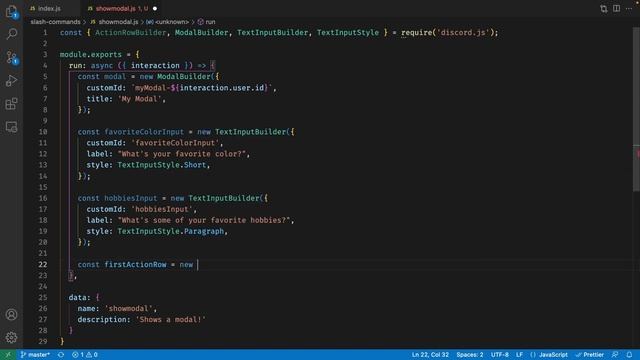Click 'Shows a modal!' description string

coord(171,320)
